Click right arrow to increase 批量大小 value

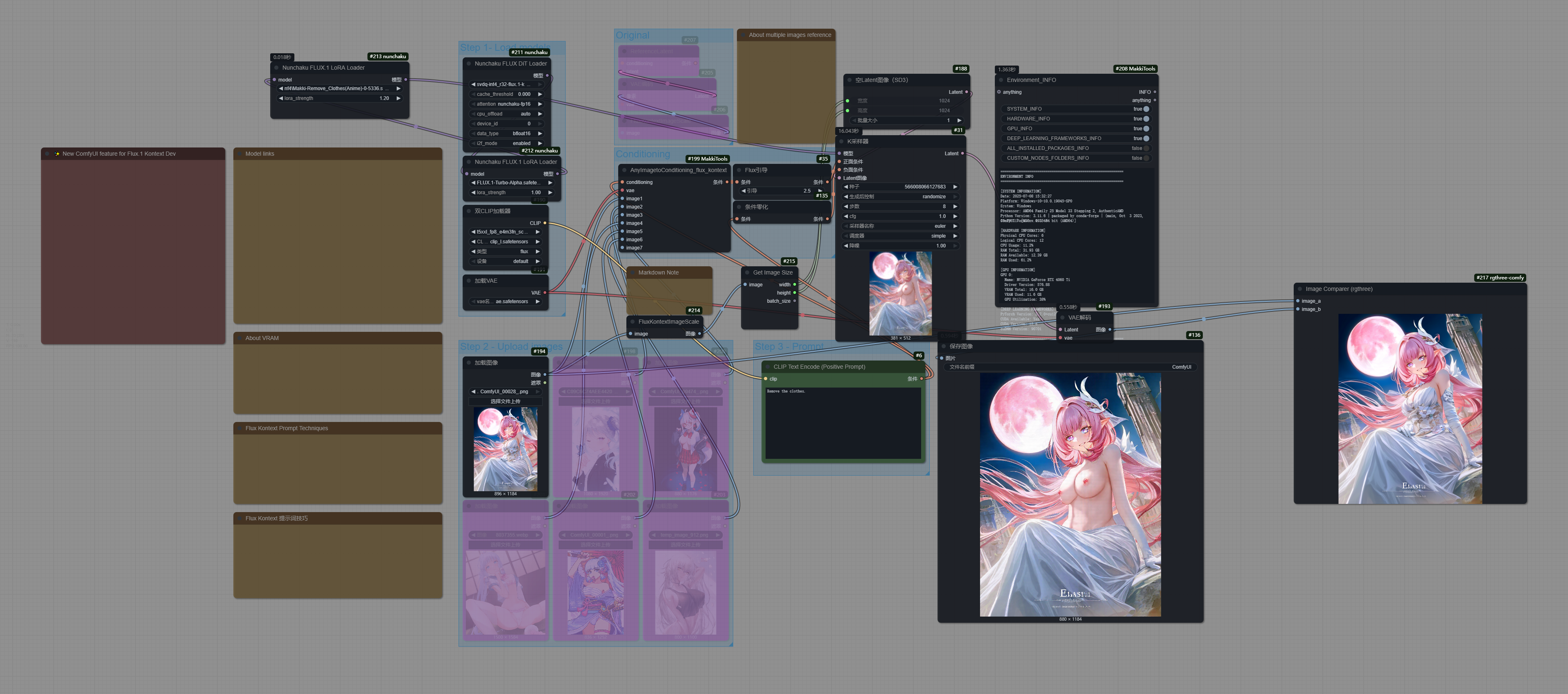(x=959, y=120)
